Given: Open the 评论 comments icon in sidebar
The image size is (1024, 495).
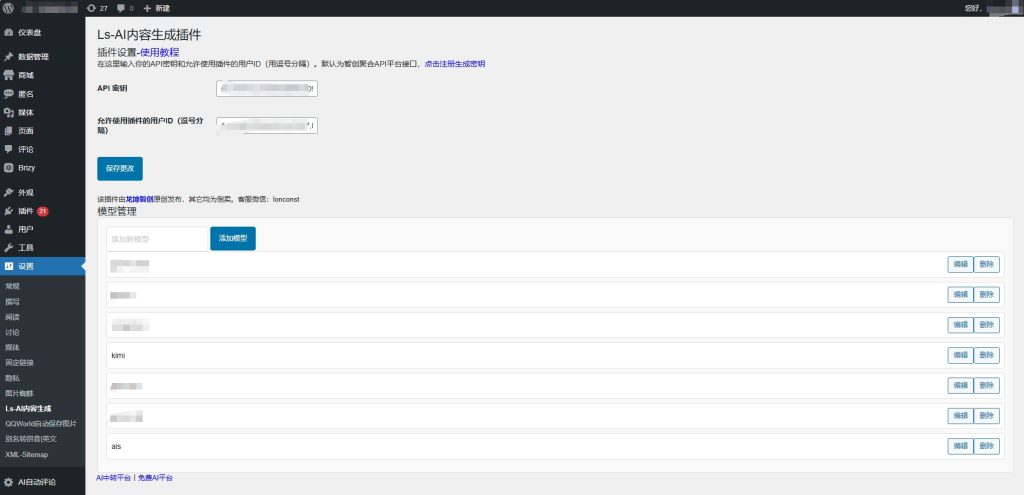Looking at the screenshot, I should coord(8,149).
